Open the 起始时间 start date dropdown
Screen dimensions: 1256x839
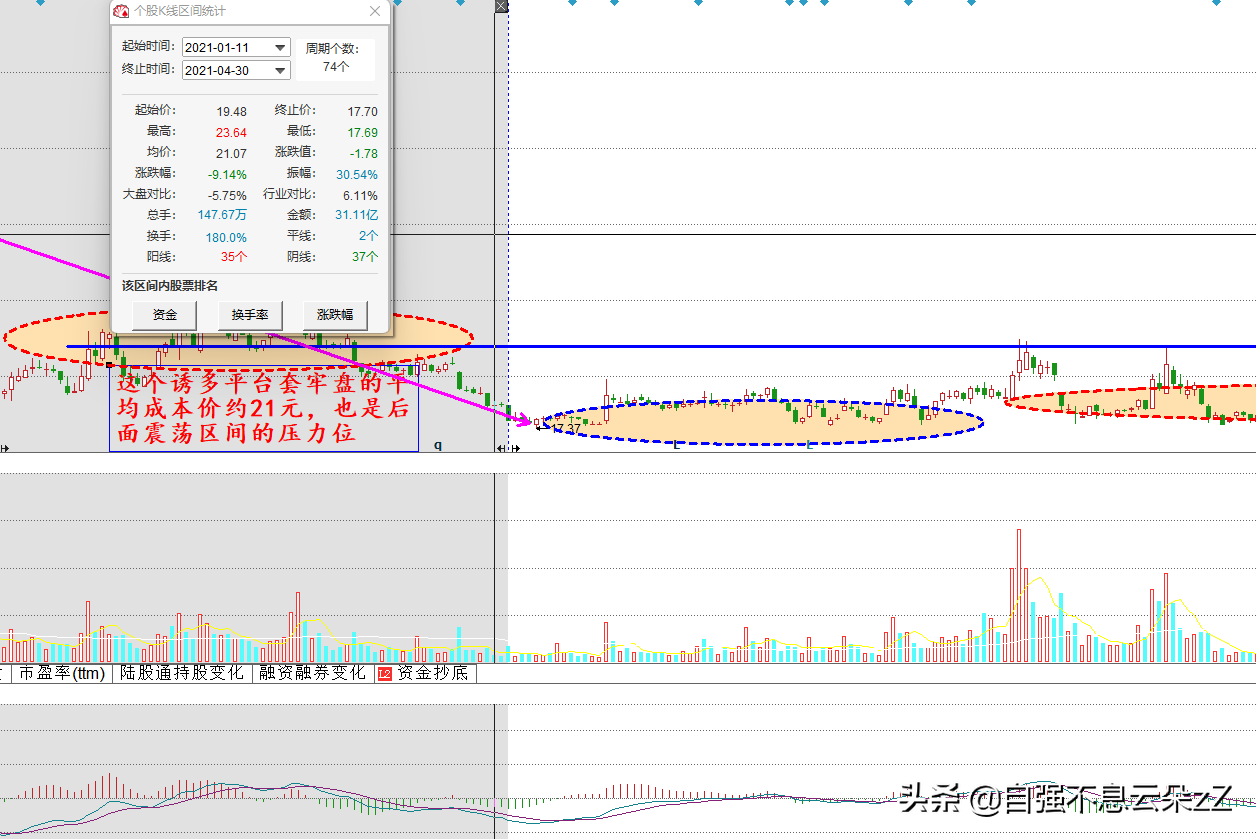tap(280, 47)
